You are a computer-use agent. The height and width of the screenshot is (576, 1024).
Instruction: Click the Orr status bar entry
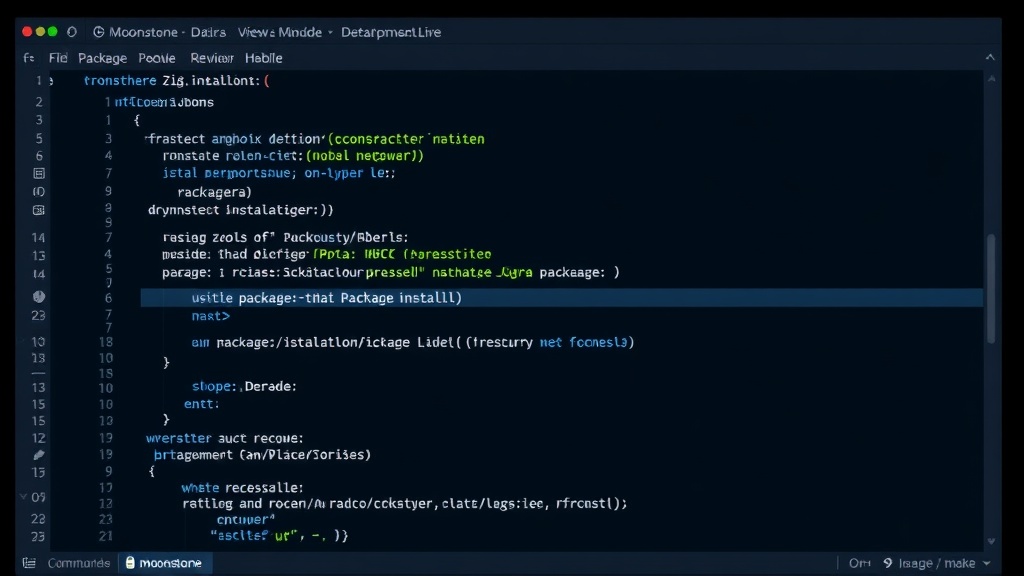[x=859, y=563]
